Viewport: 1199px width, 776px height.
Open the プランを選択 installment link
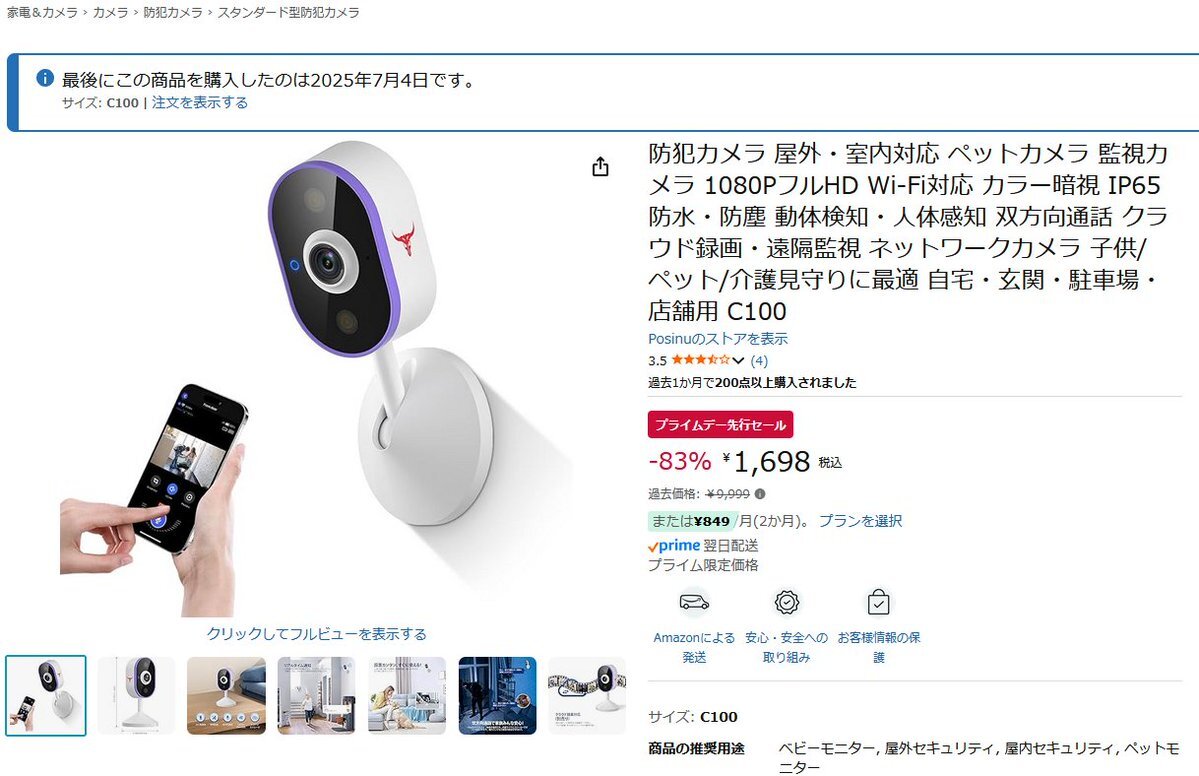point(860,521)
